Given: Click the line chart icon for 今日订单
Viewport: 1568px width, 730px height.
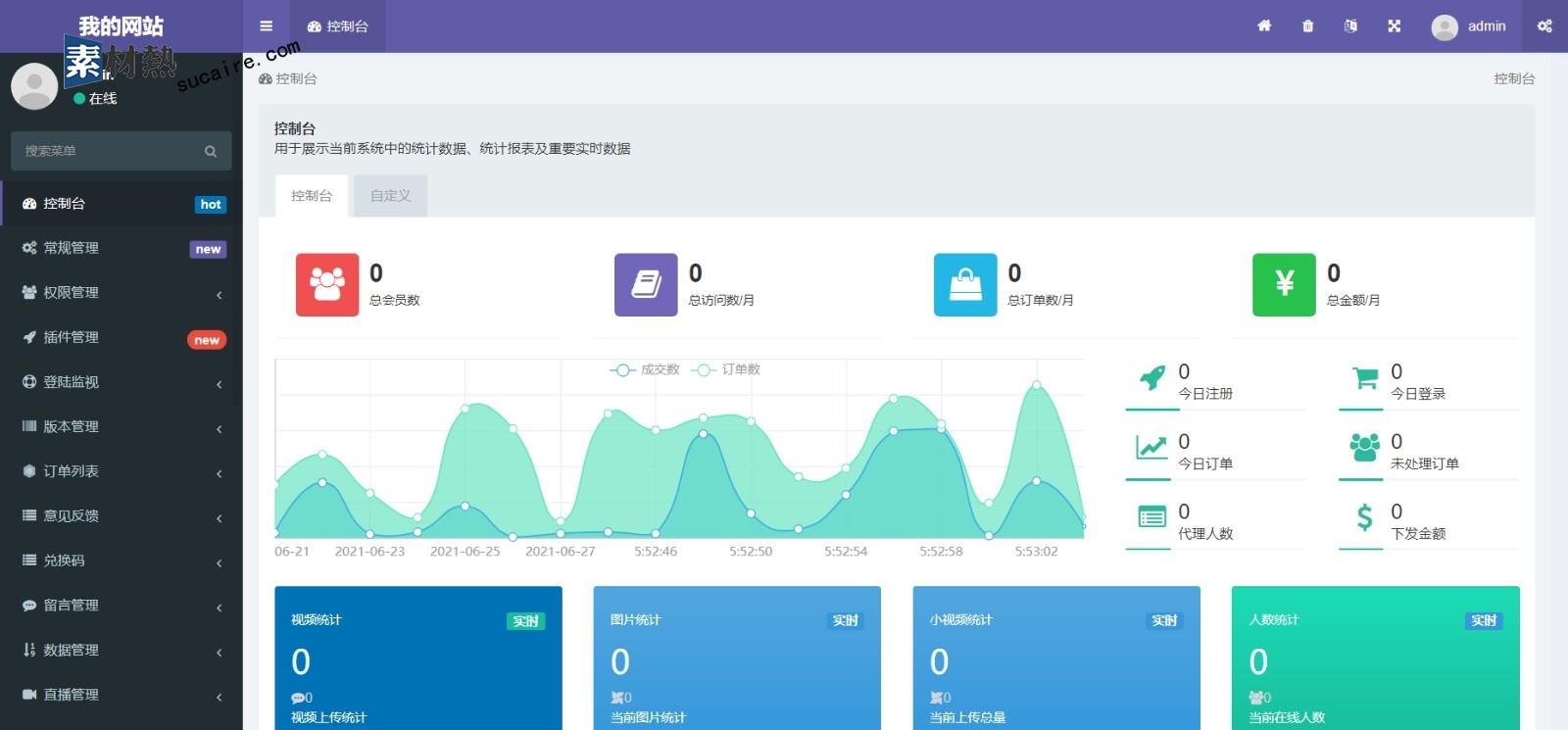Looking at the screenshot, I should coord(1151,447).
